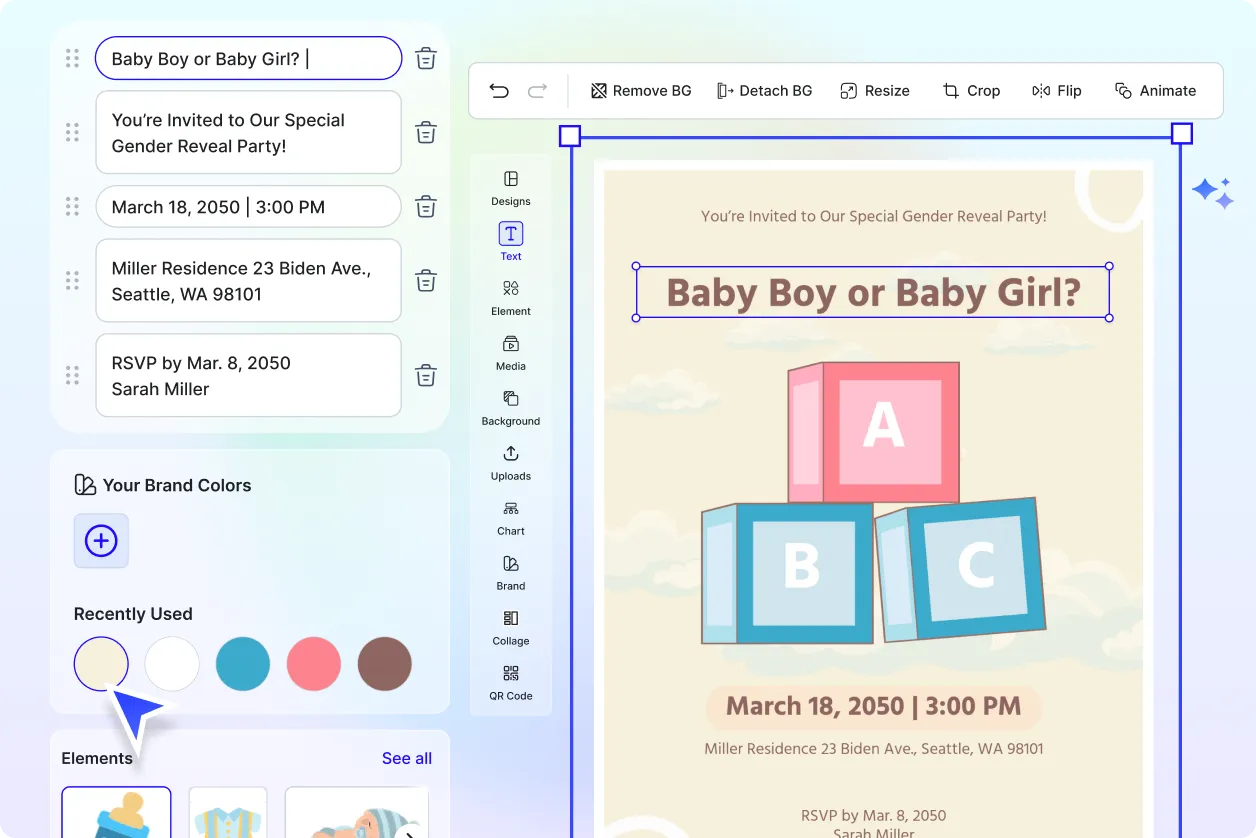Delete the 'RSVP by Mar. 8, 2050' text block
This screenshot has width=1256, height=838.
[x=425, y=375]
